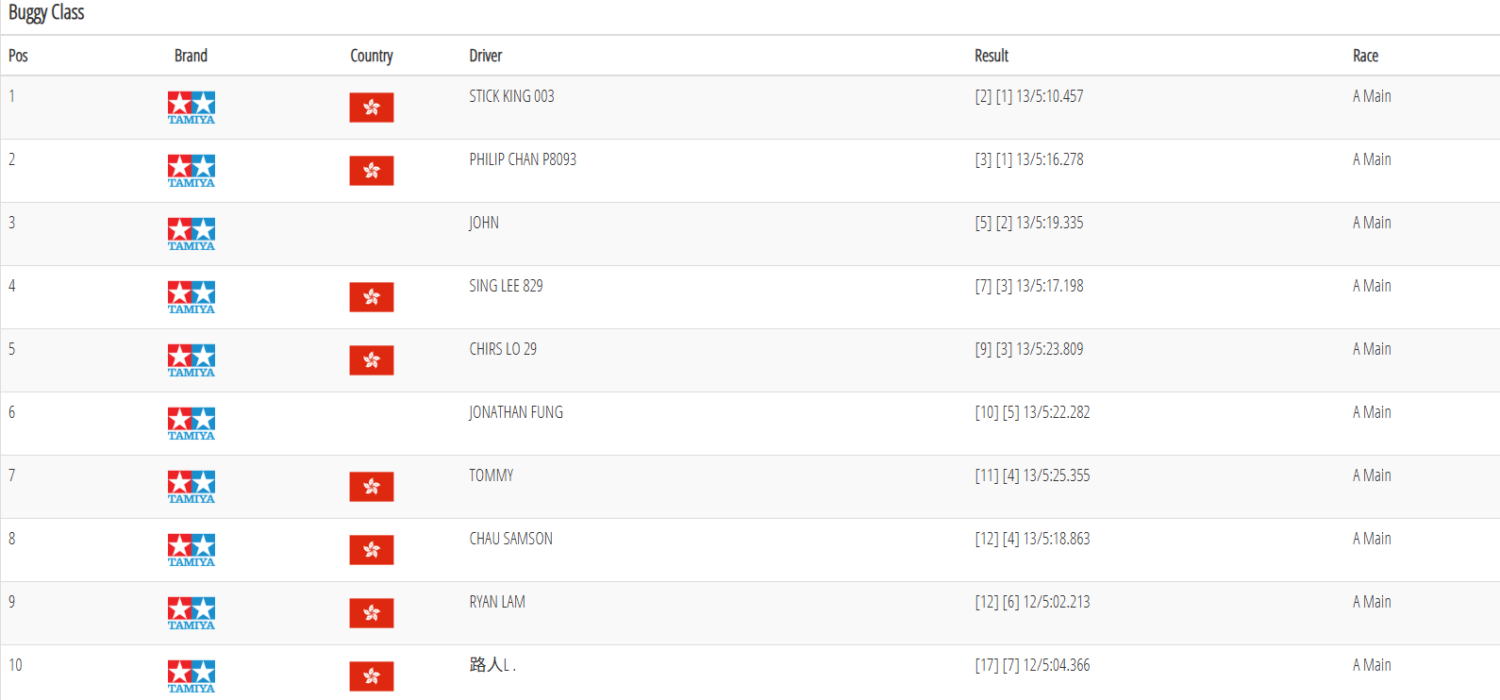Click the Tamiya logo for STICK KING 003
Image resolution: width=1500 pixels, height=700 pixels.
(x=191, y=107)
